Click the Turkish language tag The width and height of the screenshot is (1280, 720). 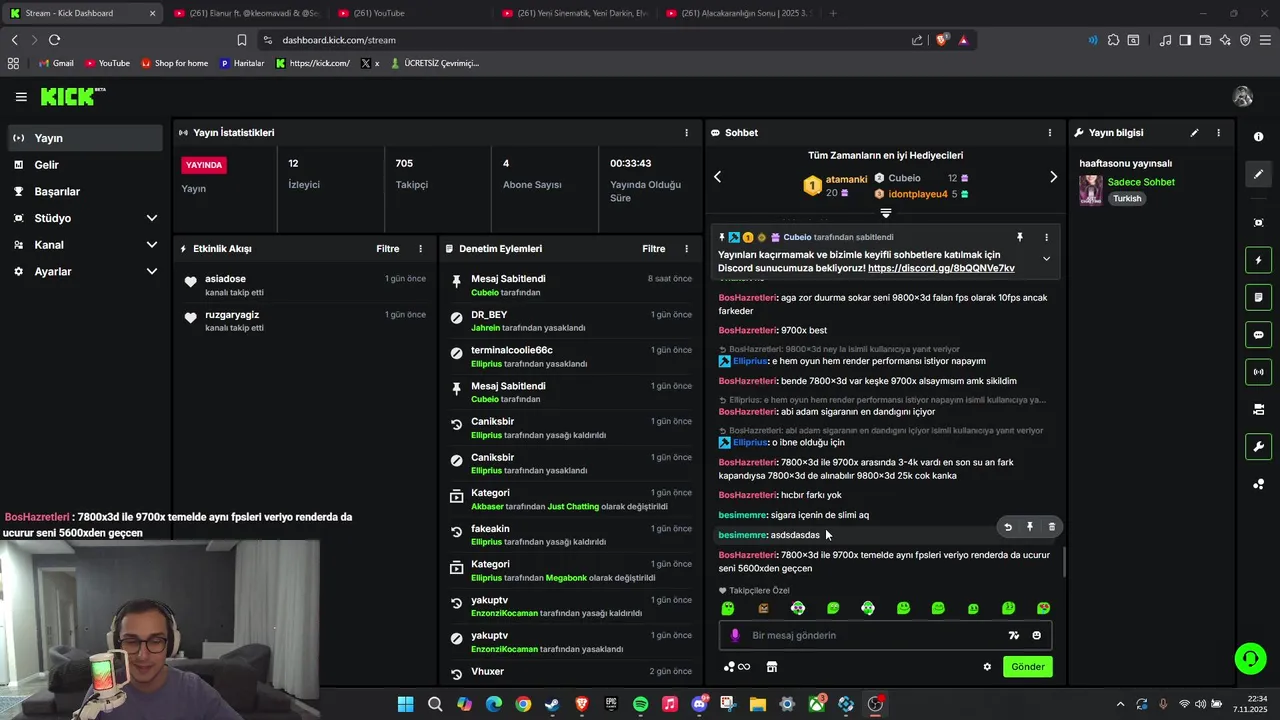pyautogui.click(x=1127, y=199)
